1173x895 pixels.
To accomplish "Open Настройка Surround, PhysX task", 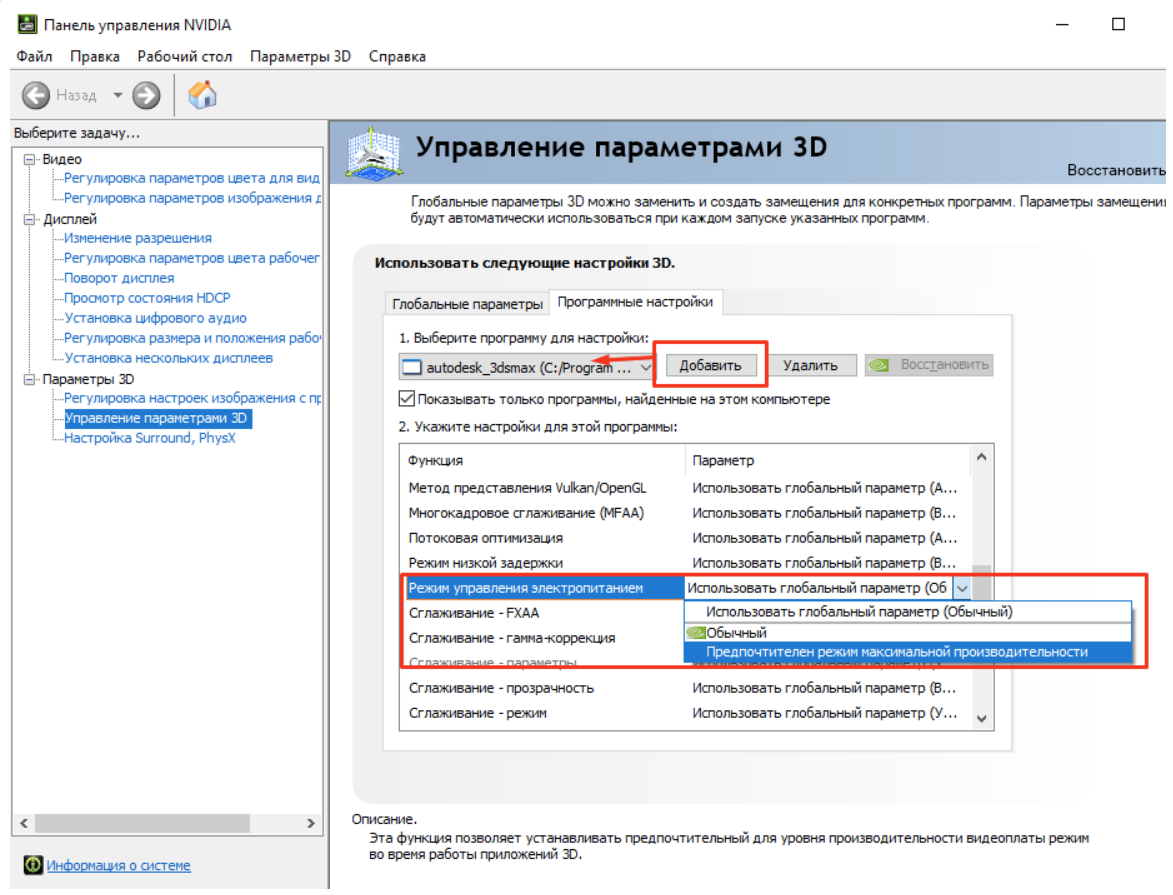I will coord(150,438).
